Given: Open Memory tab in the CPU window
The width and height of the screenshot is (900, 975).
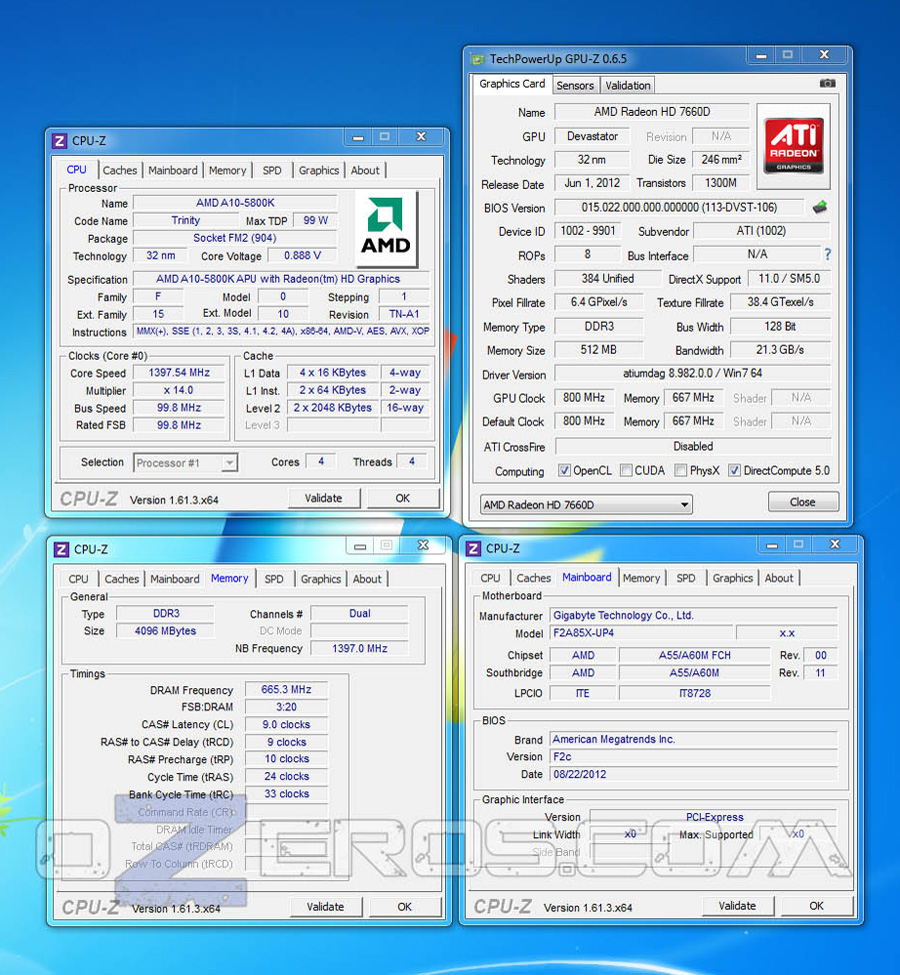Looking at the screenshot, I should click(x=228, y=170).
